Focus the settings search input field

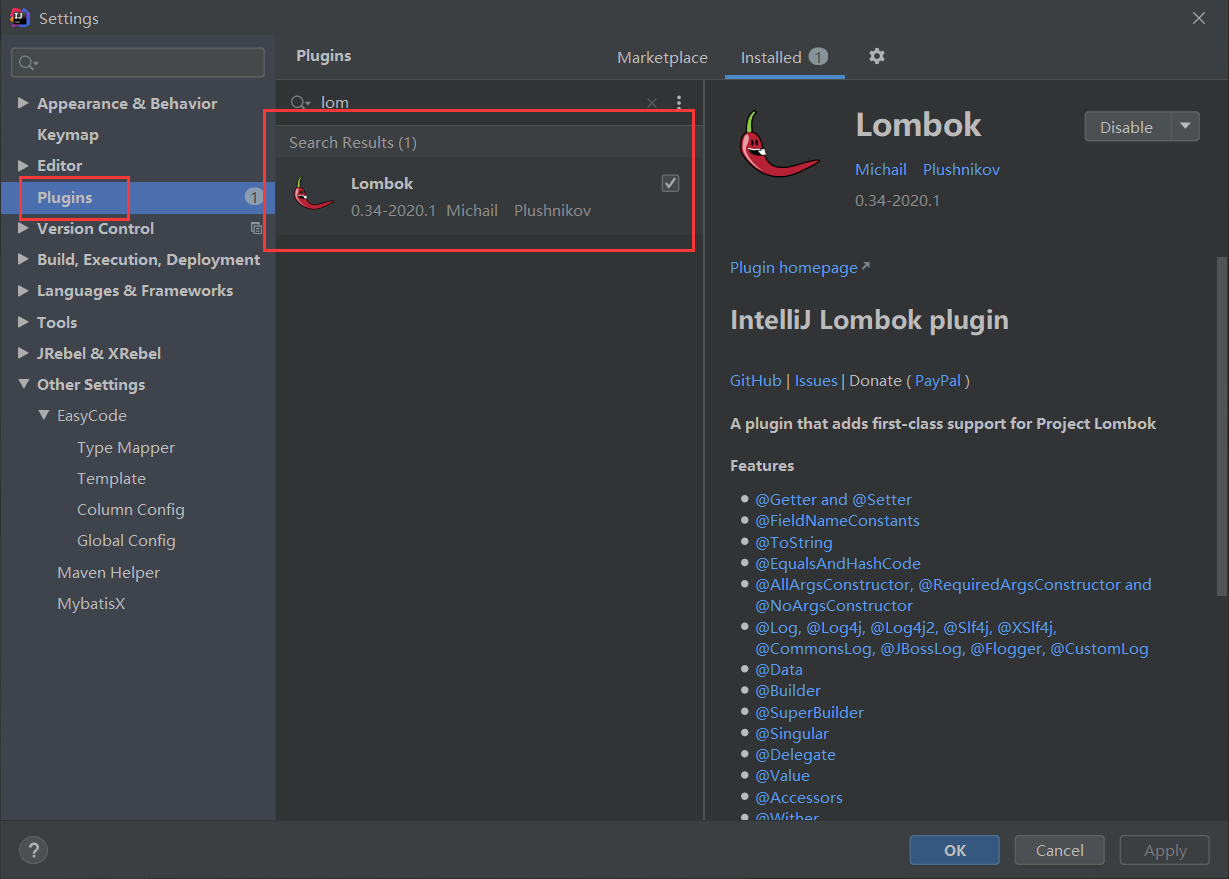[x=138, y=62]
